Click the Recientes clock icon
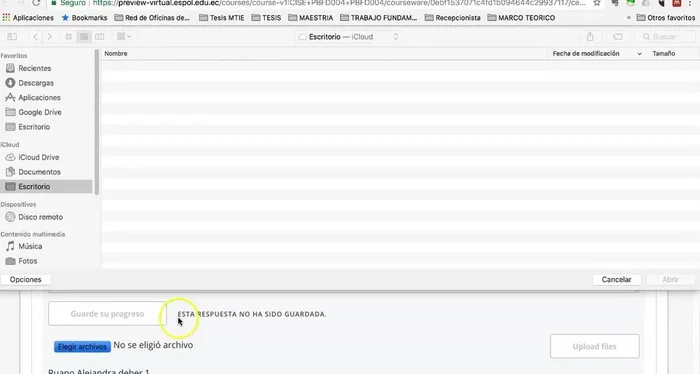Image resolution: width=700 pixels, height=374 pixels. point(10,68)
